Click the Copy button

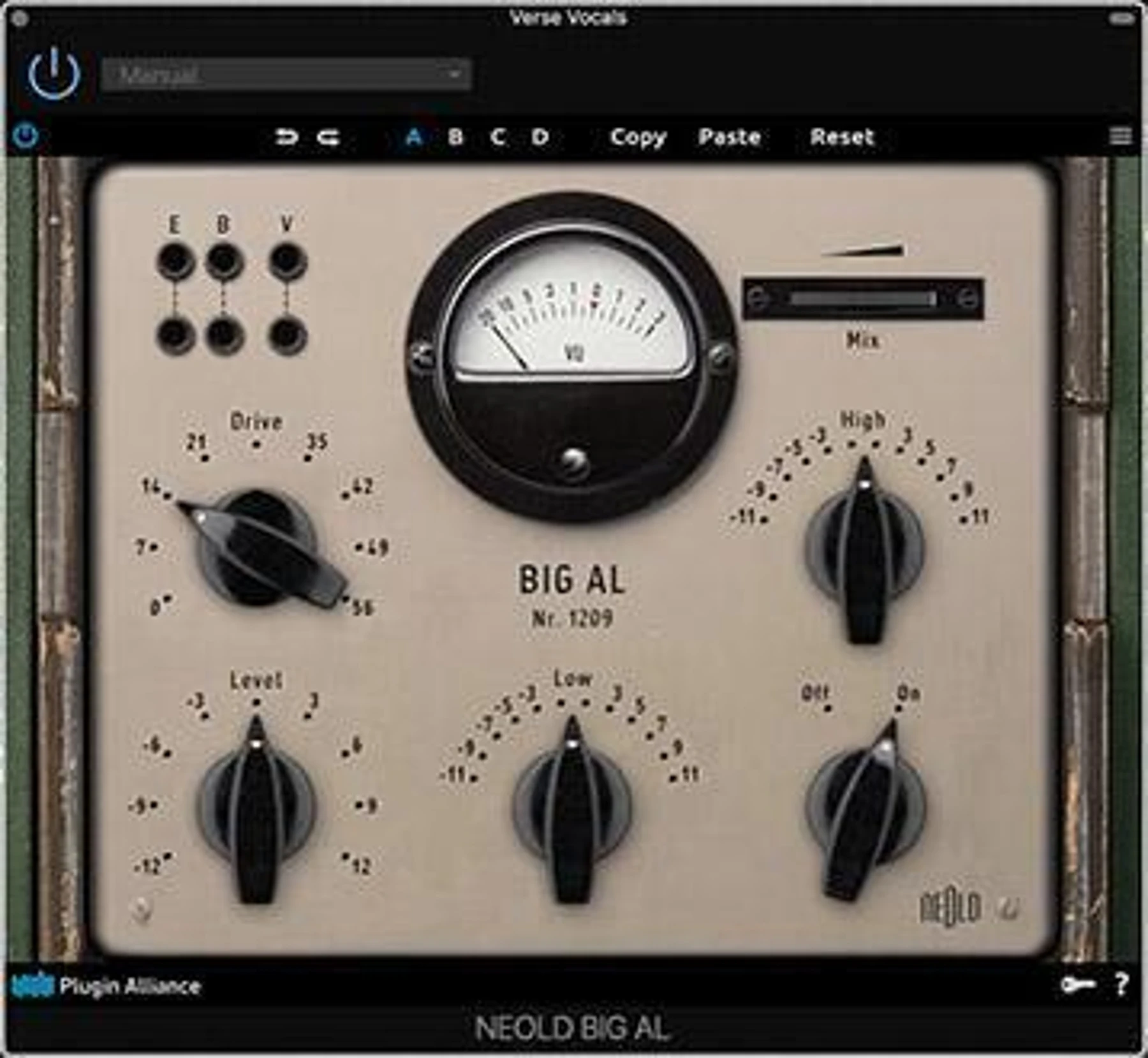point(638,136)
